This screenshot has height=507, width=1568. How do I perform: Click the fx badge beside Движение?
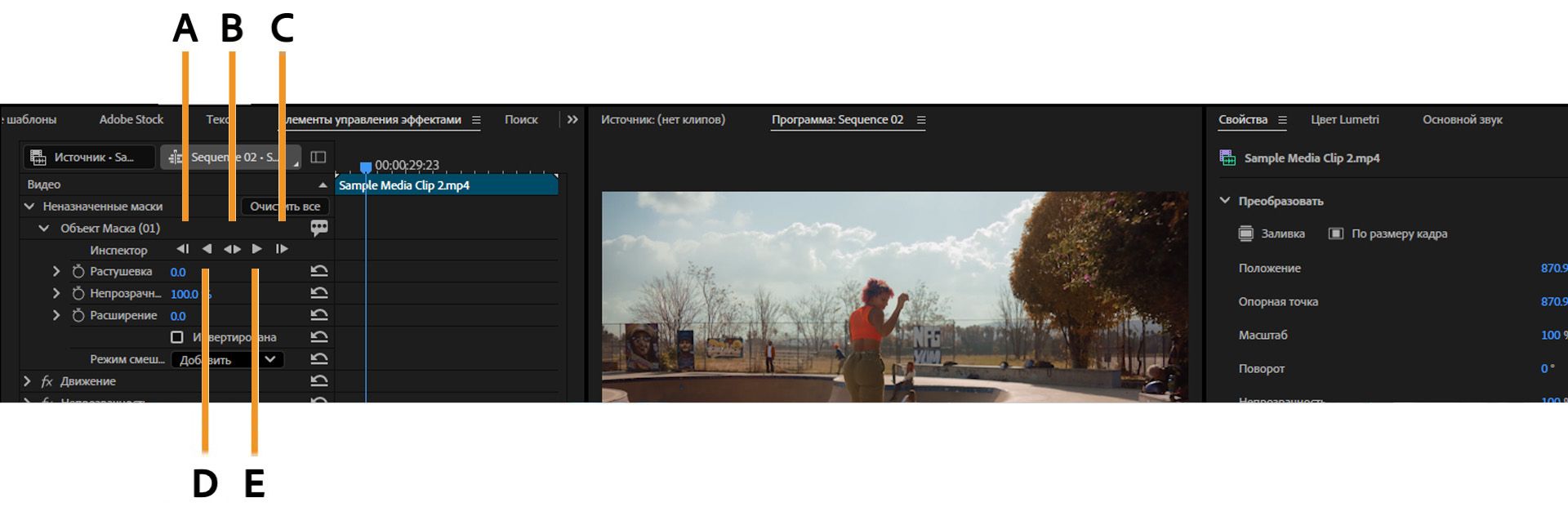click(47, 381)
